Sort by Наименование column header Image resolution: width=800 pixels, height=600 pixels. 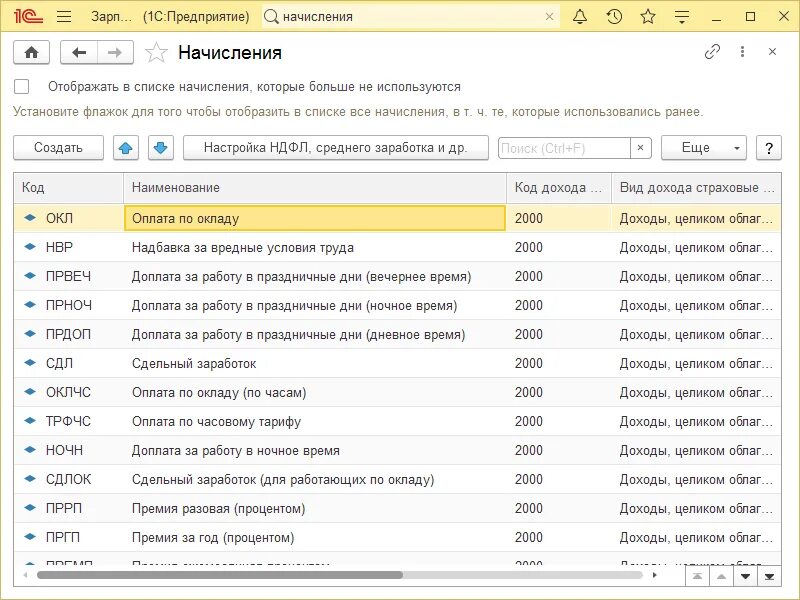pyautogui.click(x=315, y=188)
